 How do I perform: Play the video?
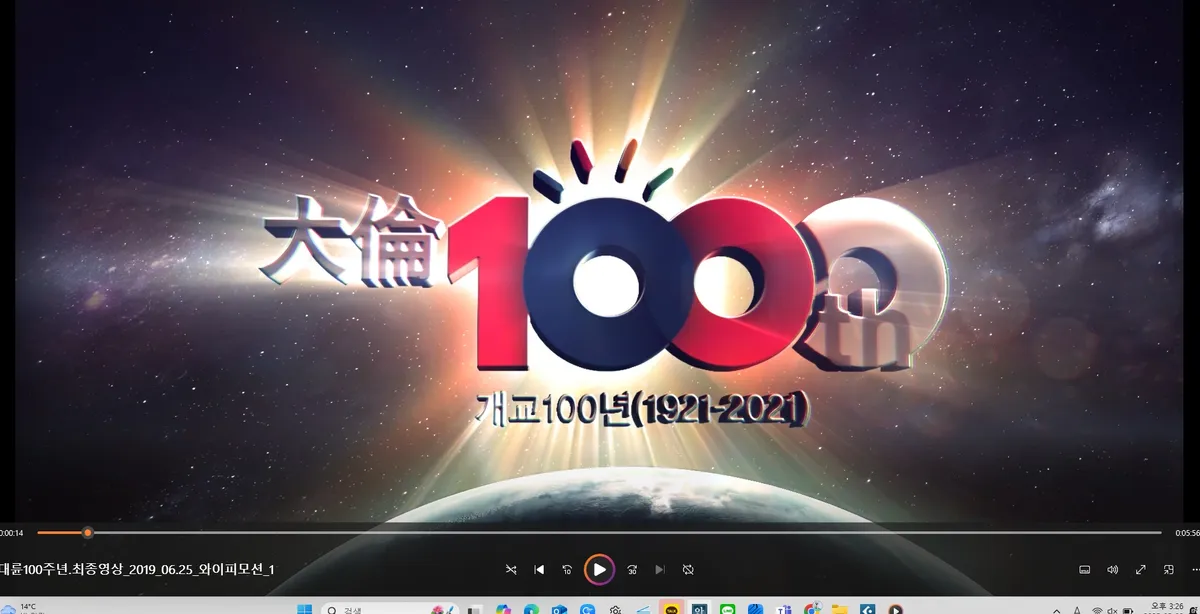599,569
